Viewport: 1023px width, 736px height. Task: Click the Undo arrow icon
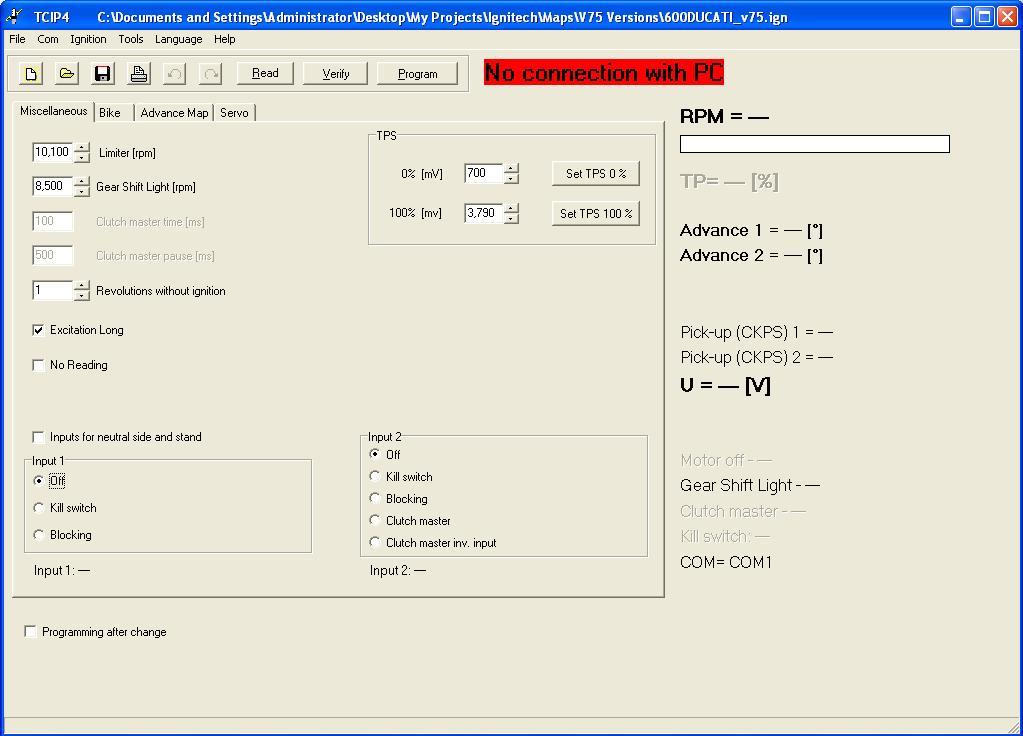pyautogui.click(x=174, y=74)
